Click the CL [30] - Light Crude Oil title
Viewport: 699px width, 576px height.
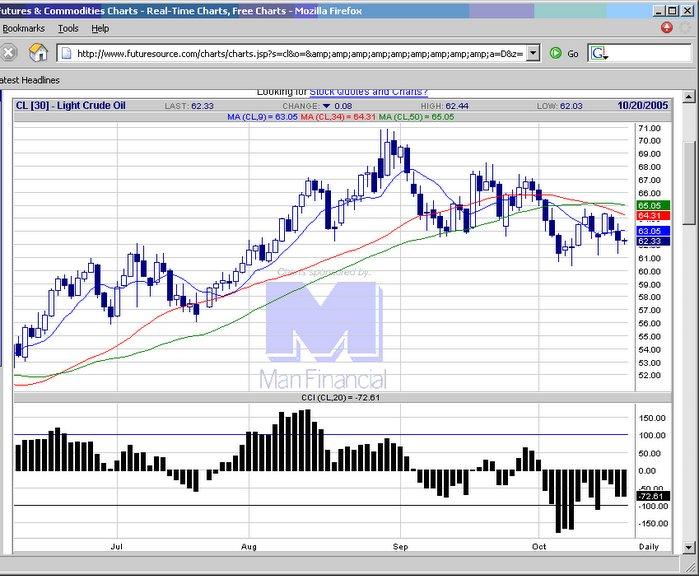(x=70, y=106)
